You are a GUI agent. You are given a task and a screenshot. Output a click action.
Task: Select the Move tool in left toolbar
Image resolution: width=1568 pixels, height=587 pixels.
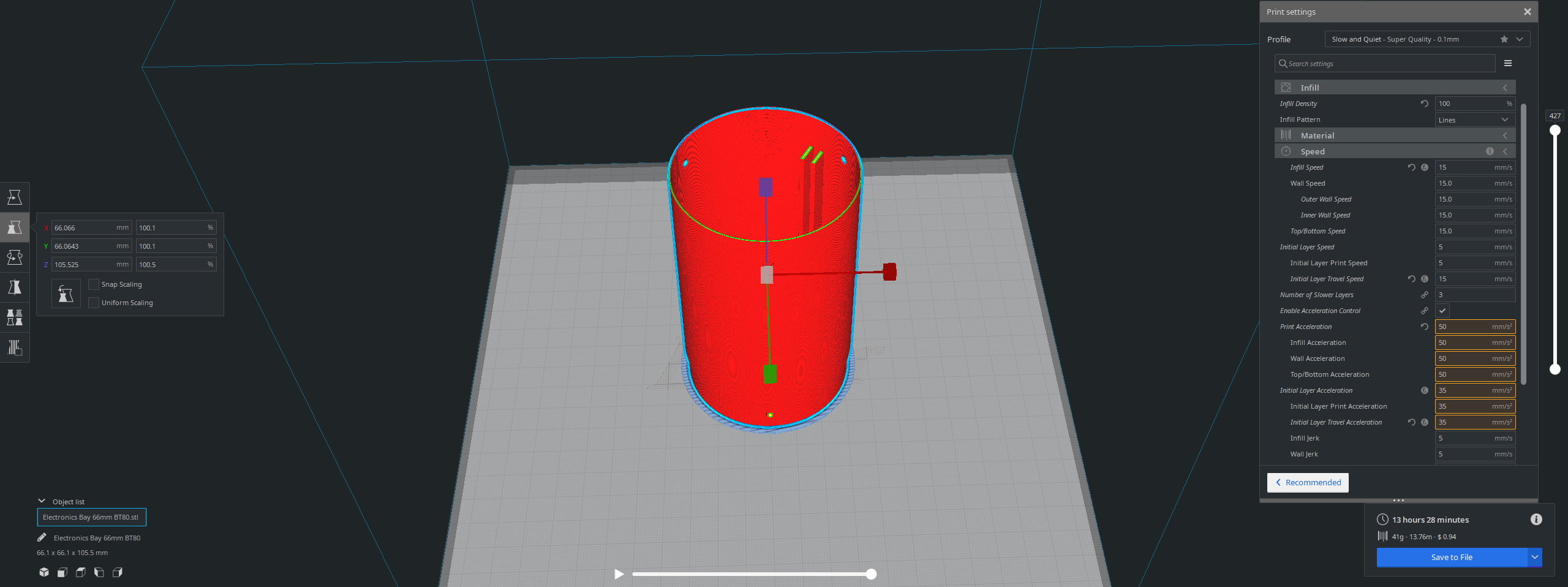tap(15, 197)
